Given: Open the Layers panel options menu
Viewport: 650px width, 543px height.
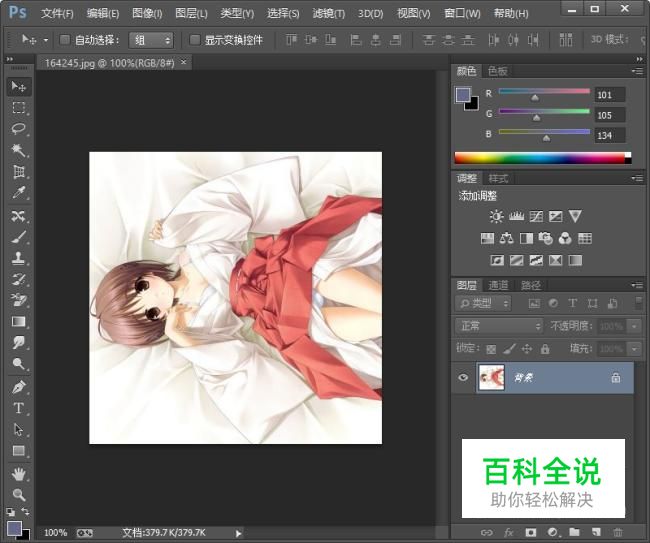Looking at the screenshot, I should tap(638, 285).
